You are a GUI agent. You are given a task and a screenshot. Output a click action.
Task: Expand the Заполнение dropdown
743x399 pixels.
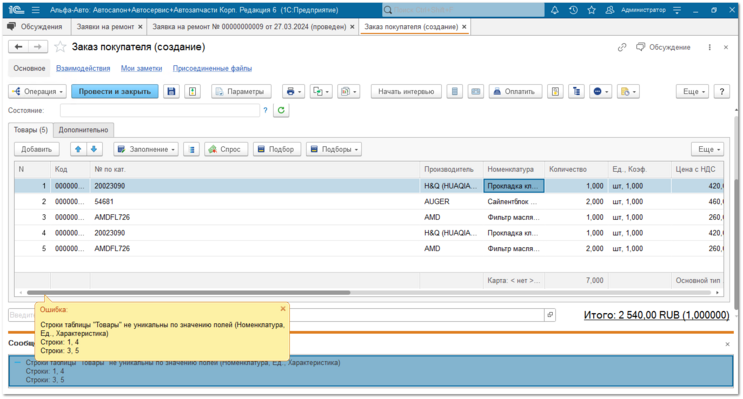pos(146,149)
